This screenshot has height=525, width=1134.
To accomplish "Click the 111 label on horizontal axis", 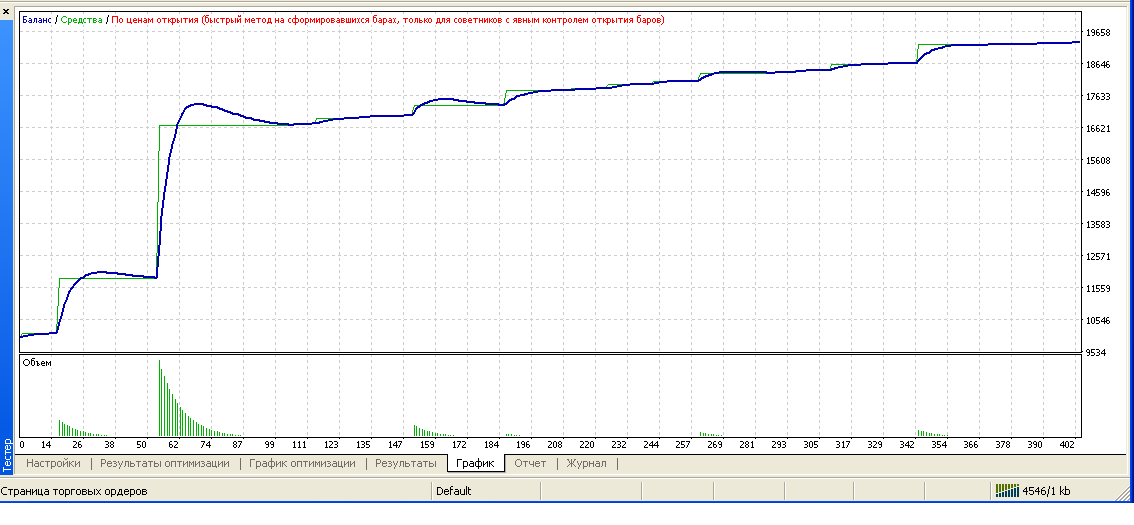I will (x=299, y=444).
